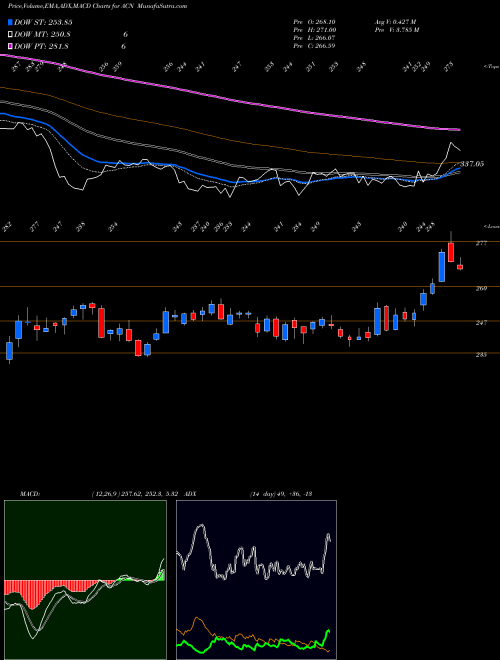Viewport: 500px width, 660px height.
Task: Select the DOW PT: 281.8 legend text
Action: (x=42, y=46)
